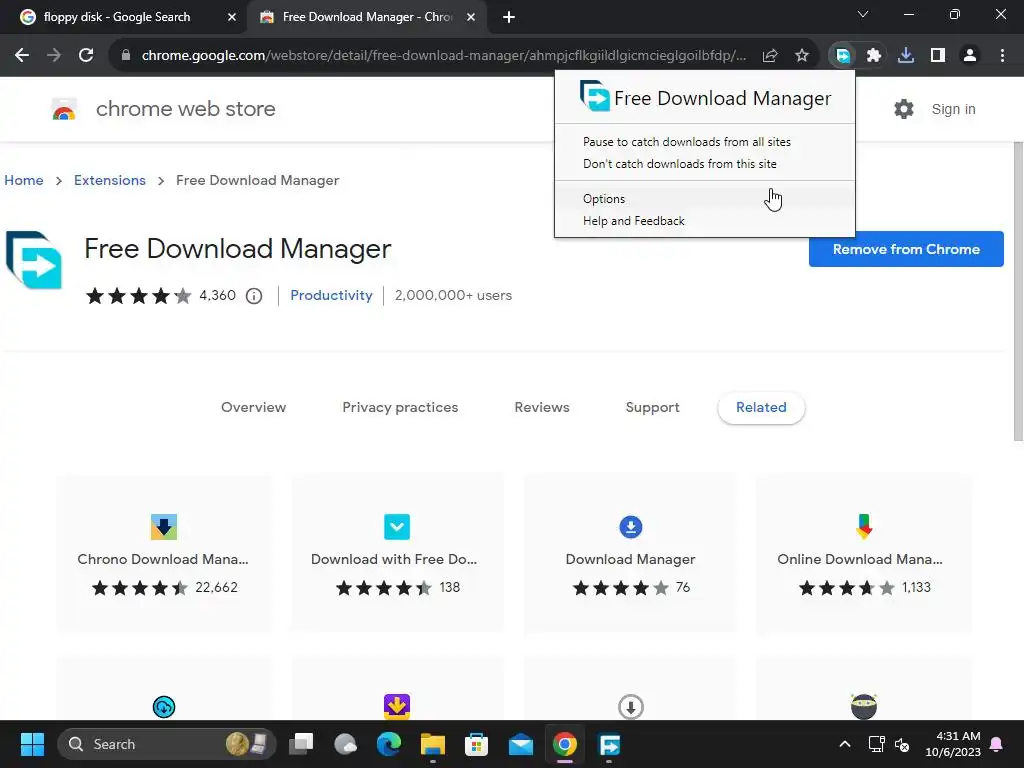Viewport: 1024px width, 768px height.
Task: Follow the Home breadcrumb link
Action: coord(24,180)
